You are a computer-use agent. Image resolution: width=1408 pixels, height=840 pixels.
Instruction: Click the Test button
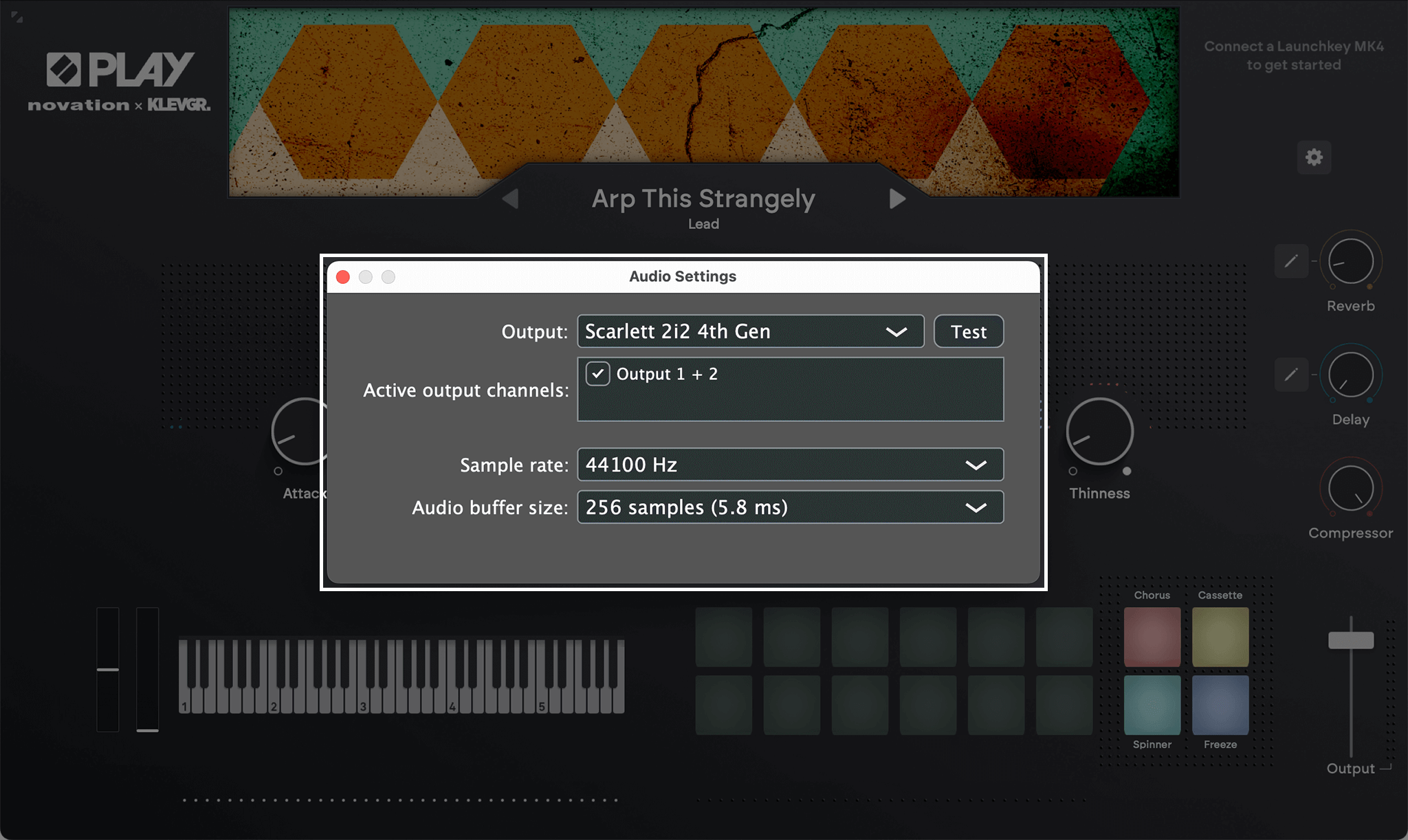click(x=969, y=331)
